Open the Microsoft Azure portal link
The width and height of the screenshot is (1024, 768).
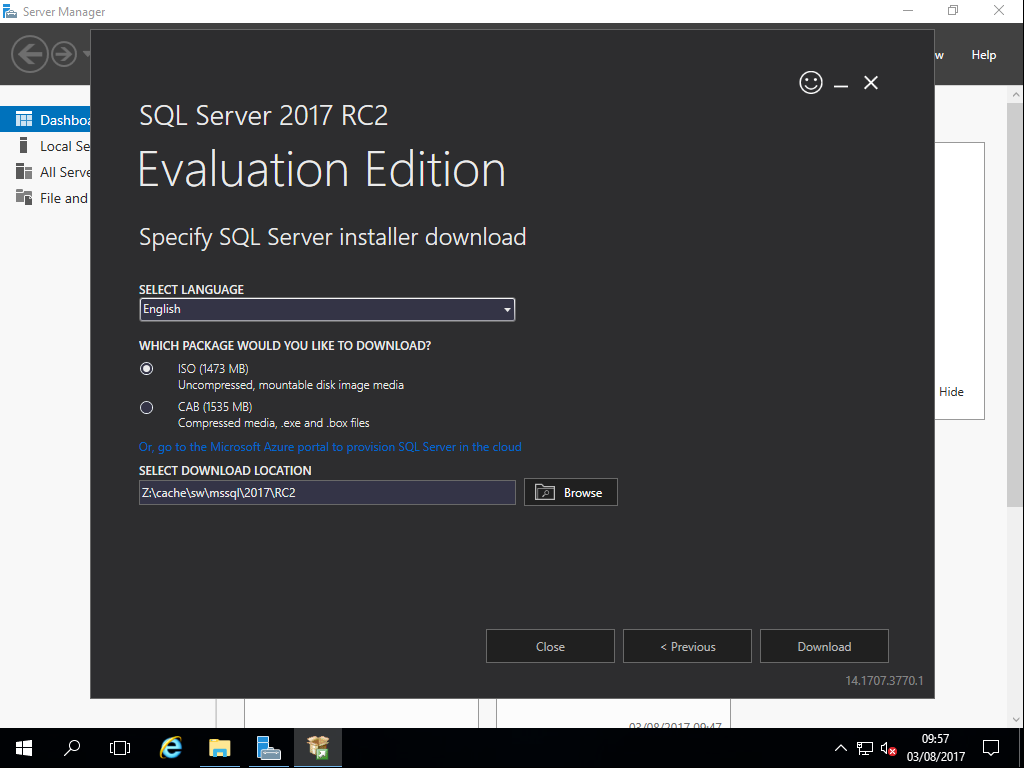330,447
